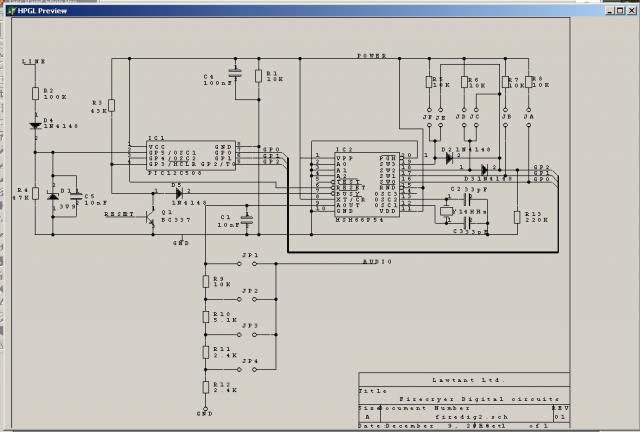Click the HPGL Preview title bar icon

(x=9, y=9)
